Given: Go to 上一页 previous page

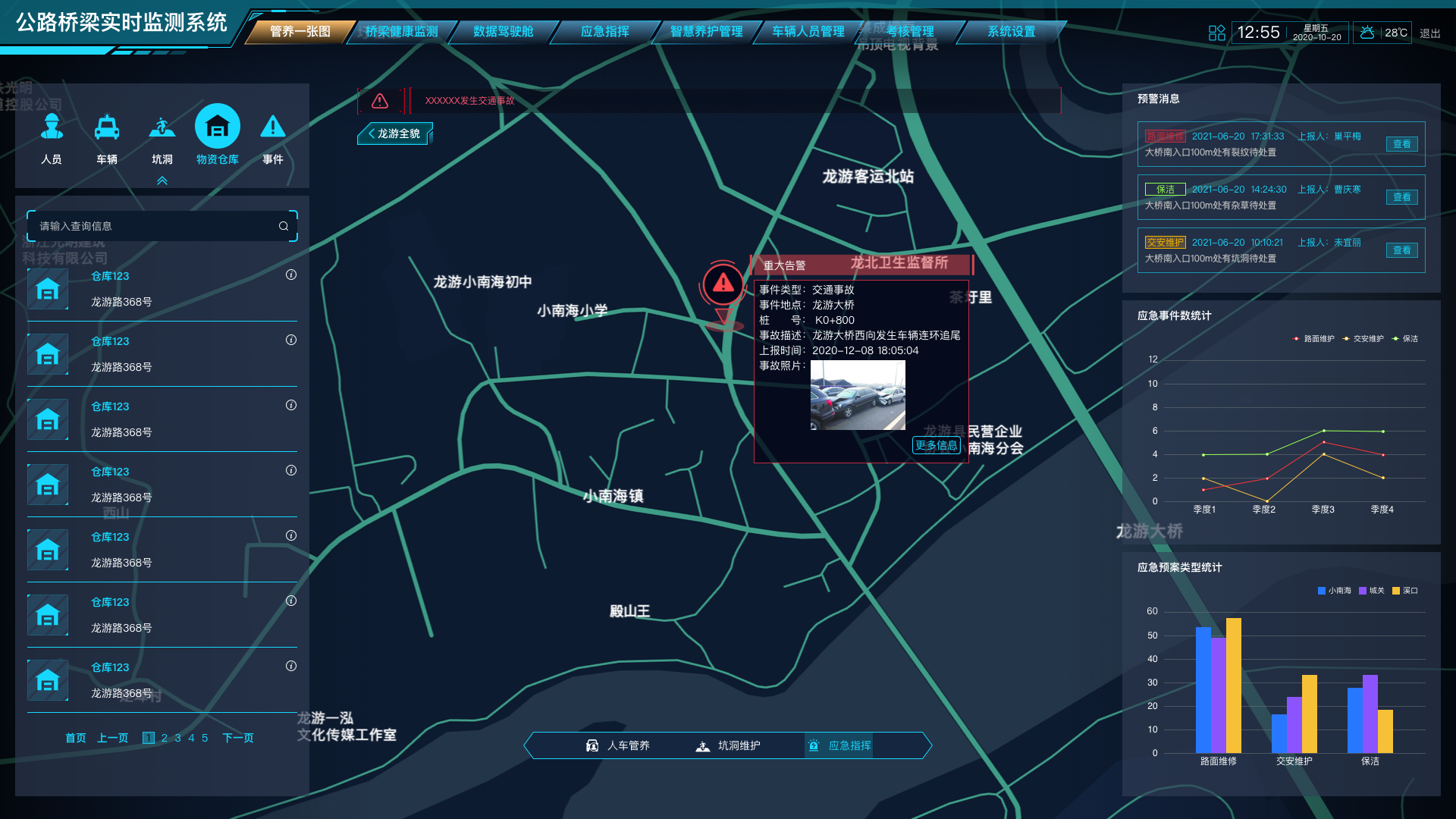Looking at the screenshot, I should click(113, 738).
